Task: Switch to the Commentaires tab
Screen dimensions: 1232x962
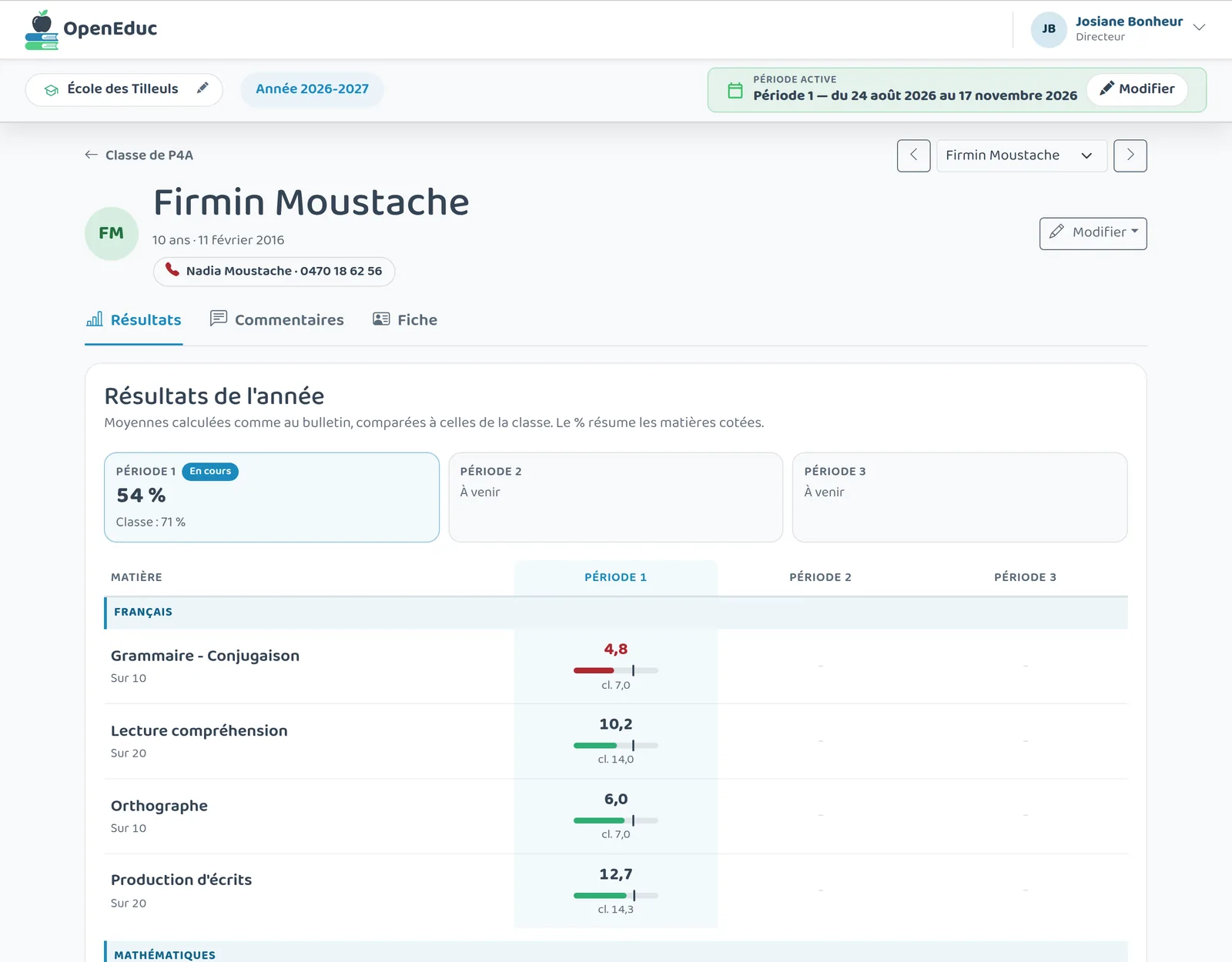Action: click(x=277, y=319)
